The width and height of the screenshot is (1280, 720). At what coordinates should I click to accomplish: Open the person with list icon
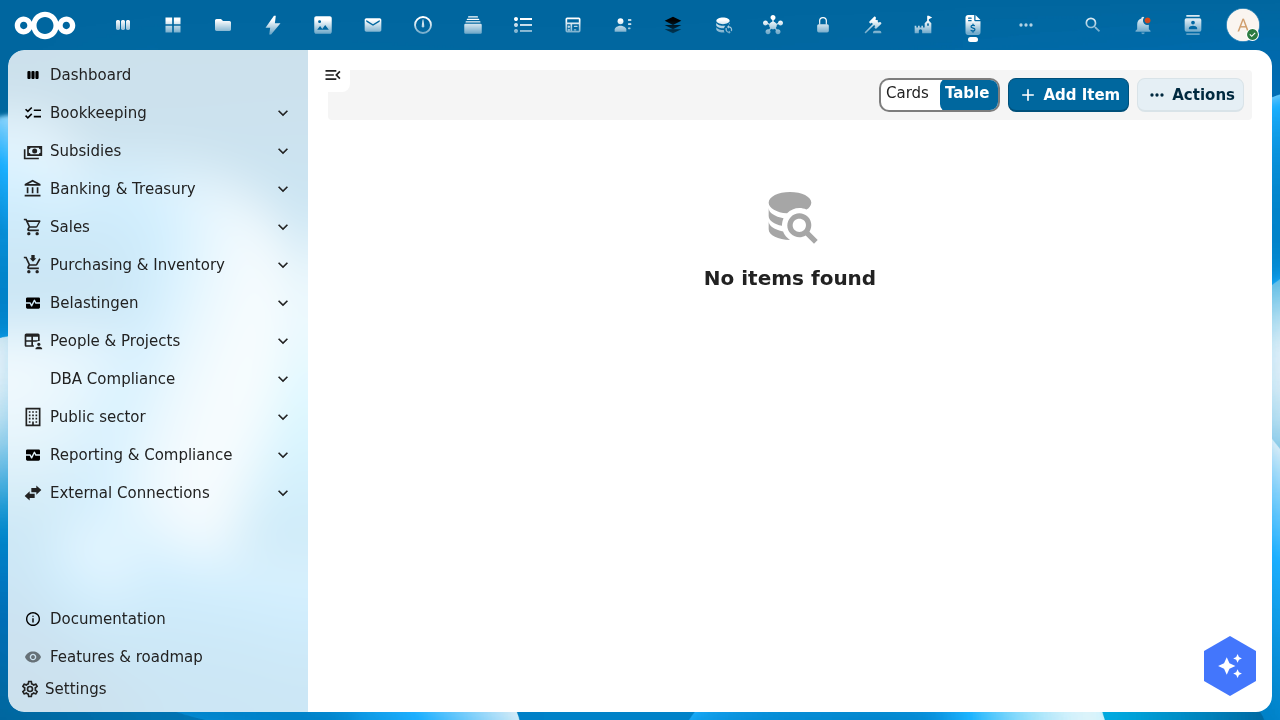tap(623, 25)
